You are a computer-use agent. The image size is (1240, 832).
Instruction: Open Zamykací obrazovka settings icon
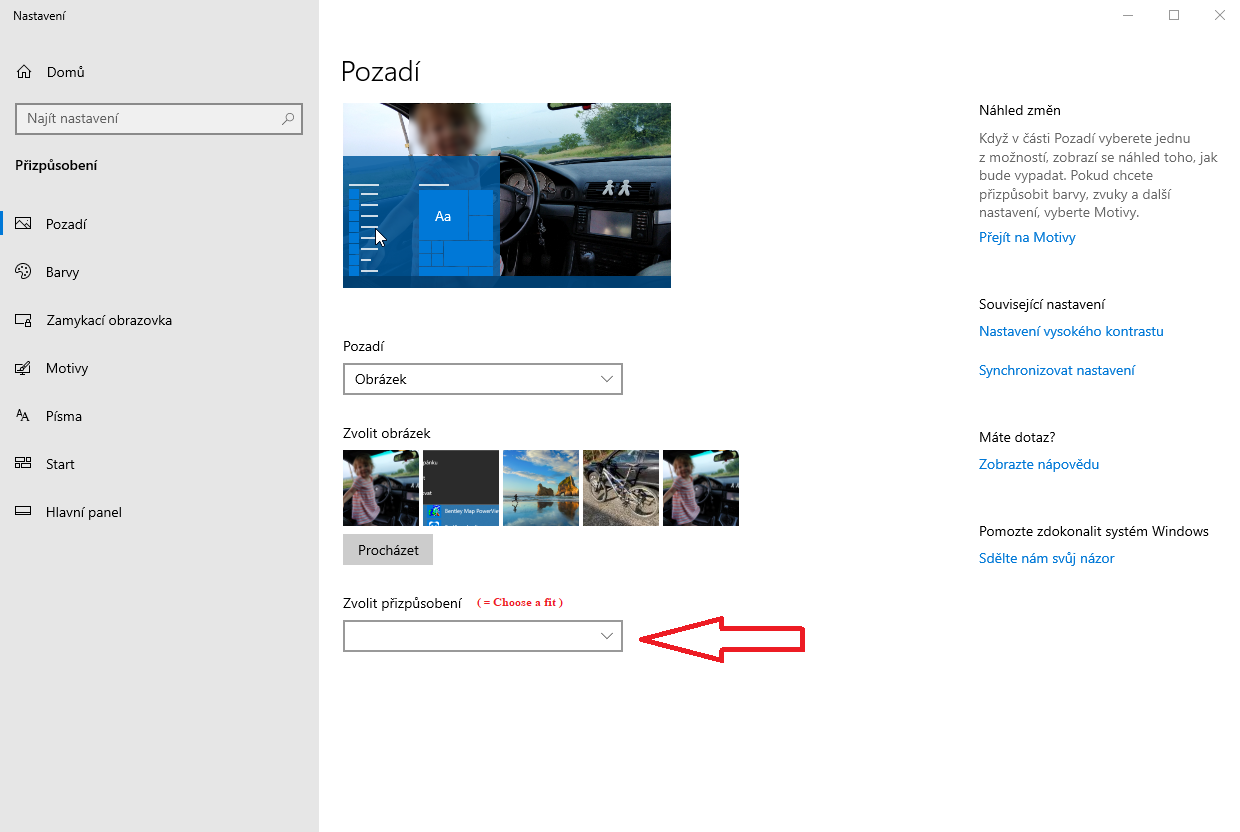coord(23,319)
